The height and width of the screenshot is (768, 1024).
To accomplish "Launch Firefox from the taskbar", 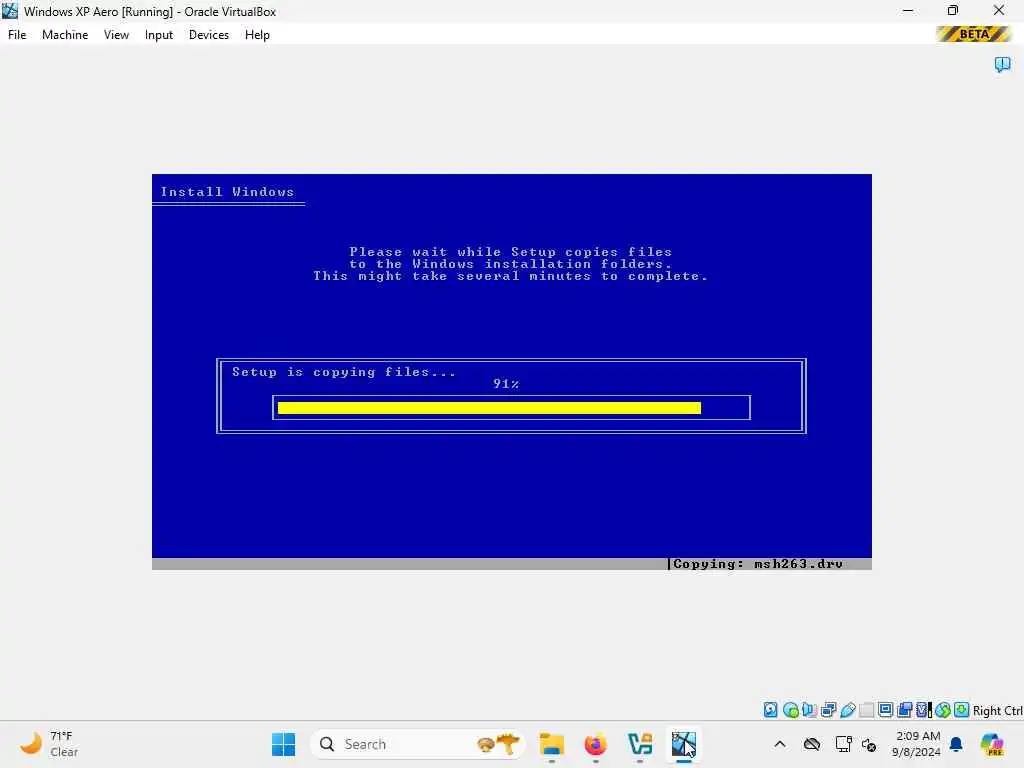I will (596, 744).
